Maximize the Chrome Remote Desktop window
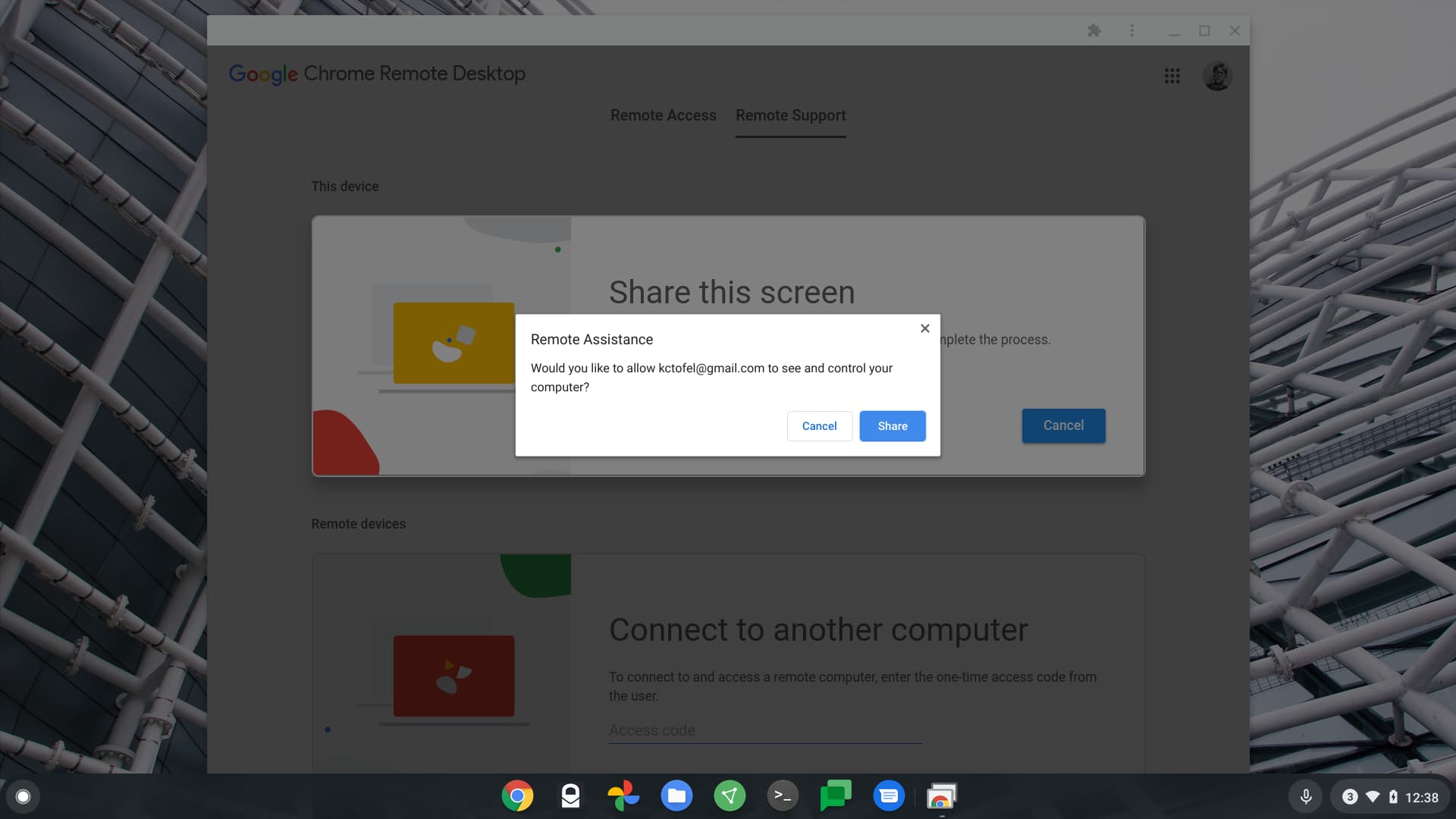This screenshot has width=1456, height=819. point(1204,30)
